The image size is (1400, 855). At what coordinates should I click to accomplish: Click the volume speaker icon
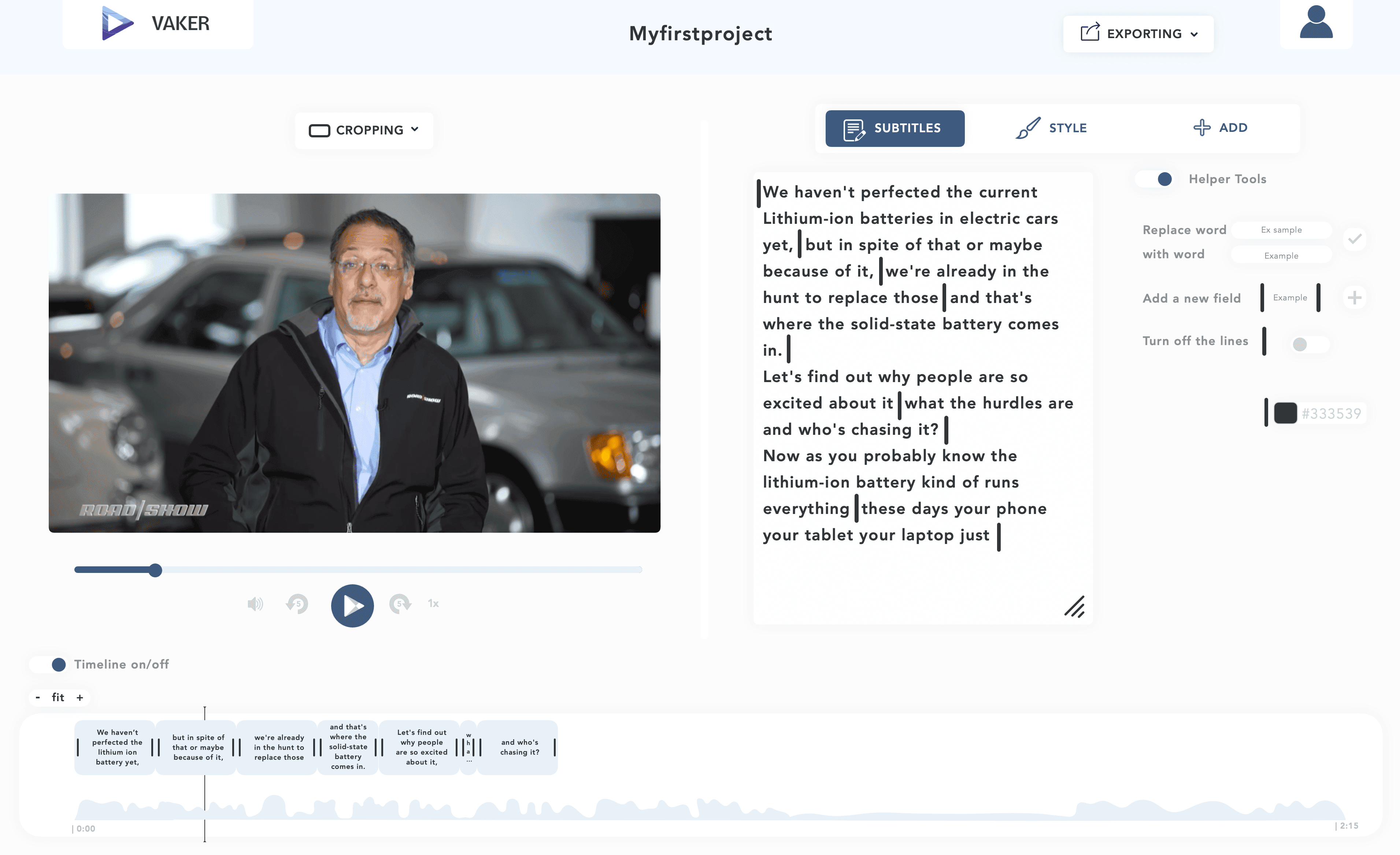255,604
